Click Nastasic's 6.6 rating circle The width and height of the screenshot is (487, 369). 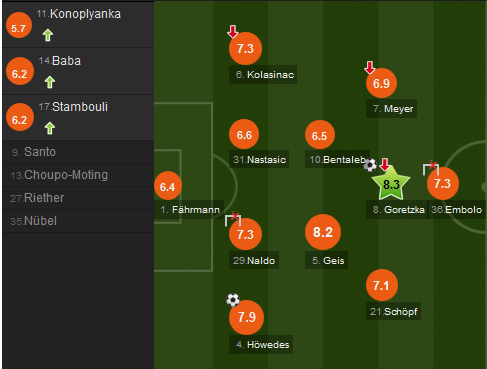coord(244,134)
